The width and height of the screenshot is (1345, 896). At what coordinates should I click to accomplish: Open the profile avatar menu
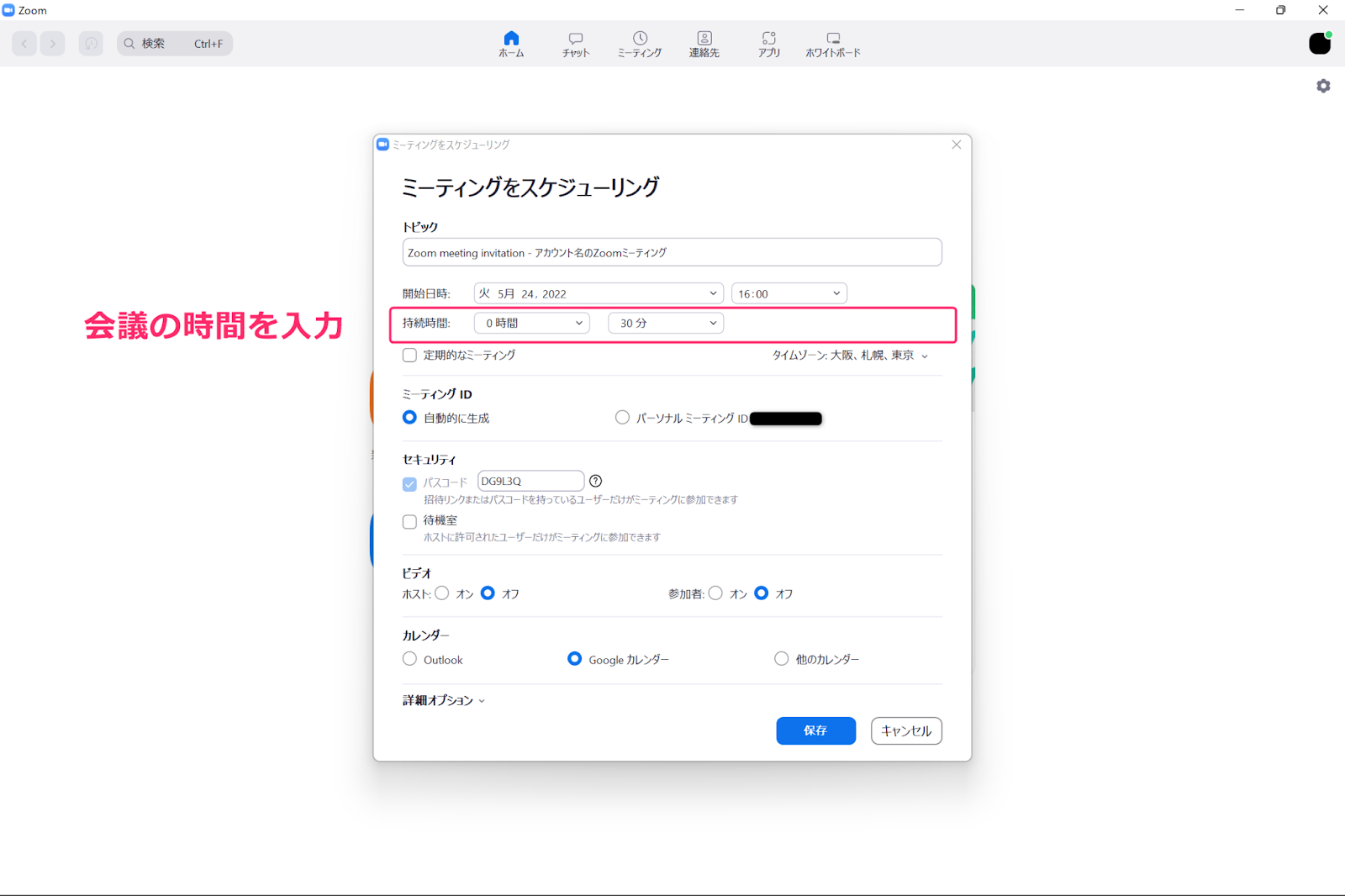point(1320,44)
